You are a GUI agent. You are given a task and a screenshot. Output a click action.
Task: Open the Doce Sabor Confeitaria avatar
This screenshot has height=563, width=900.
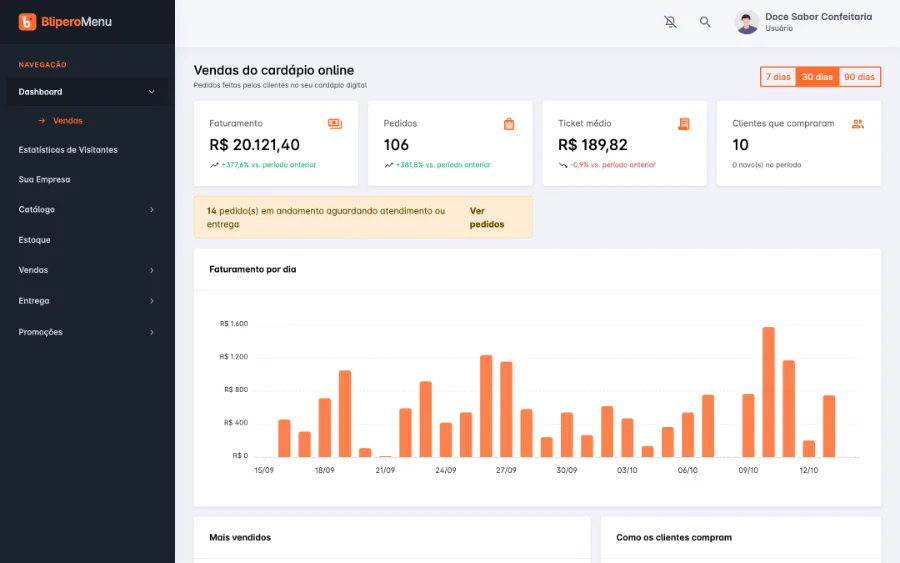pyautogui.click(x=746, y=22)
